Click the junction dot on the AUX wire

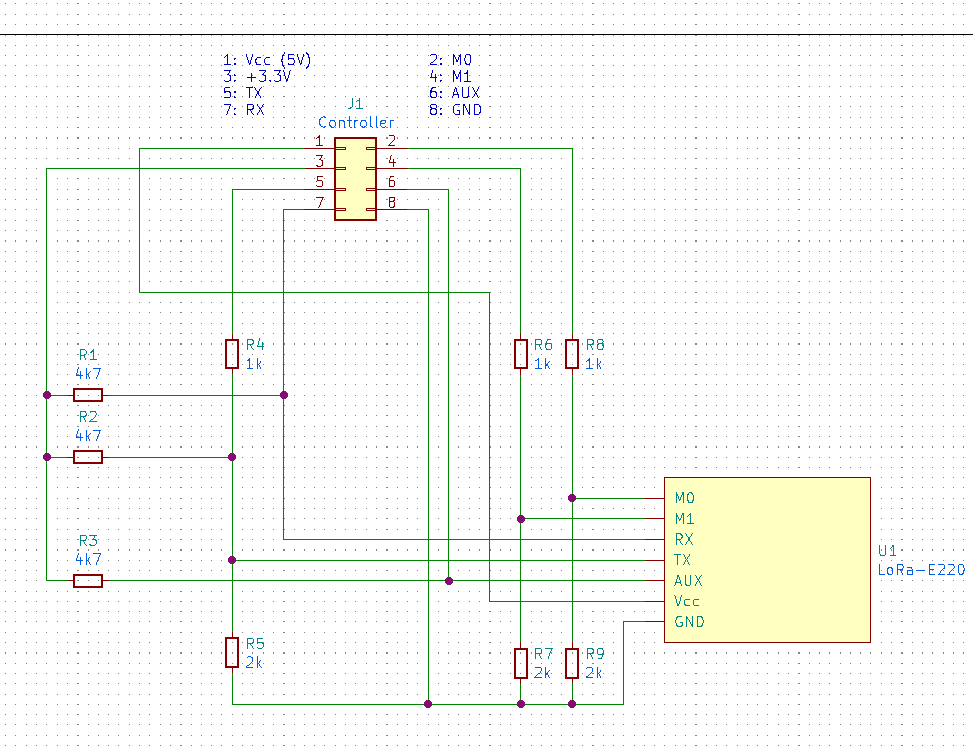(x=449, y=581)
